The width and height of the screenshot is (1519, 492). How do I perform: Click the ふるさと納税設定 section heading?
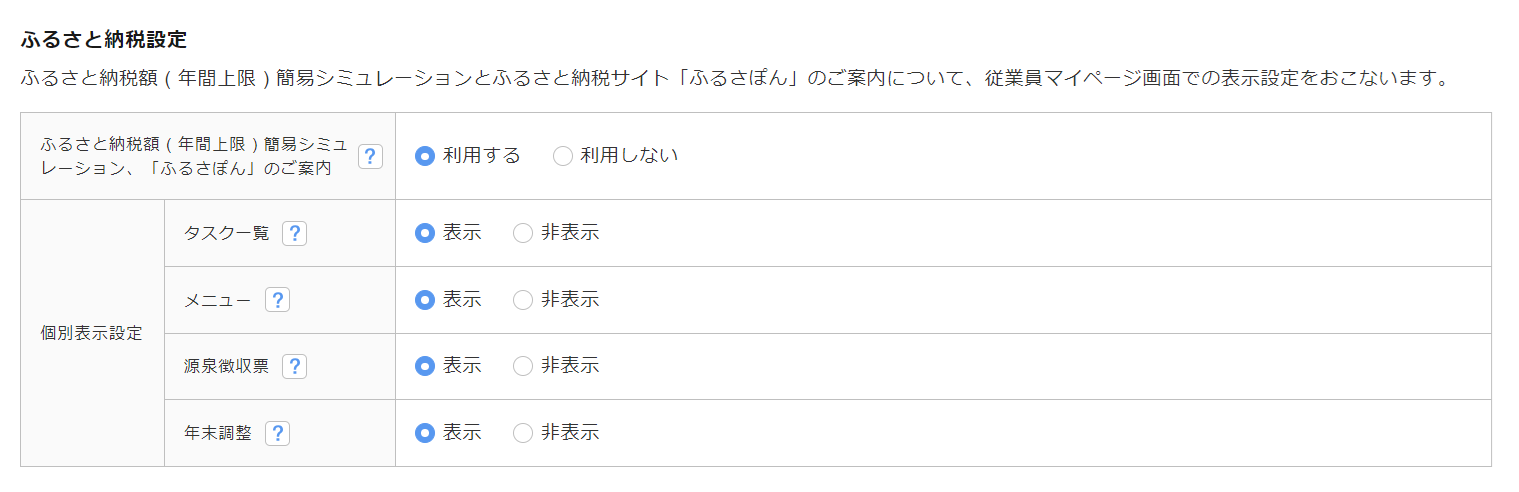pyautogui.click(x=104, y=40)
